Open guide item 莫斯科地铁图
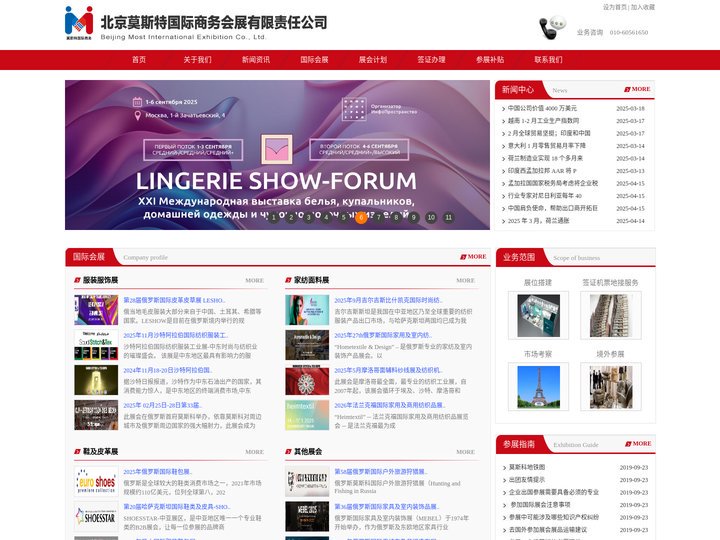The height and width of the screenshot is (540, 720). pos(527,467)
